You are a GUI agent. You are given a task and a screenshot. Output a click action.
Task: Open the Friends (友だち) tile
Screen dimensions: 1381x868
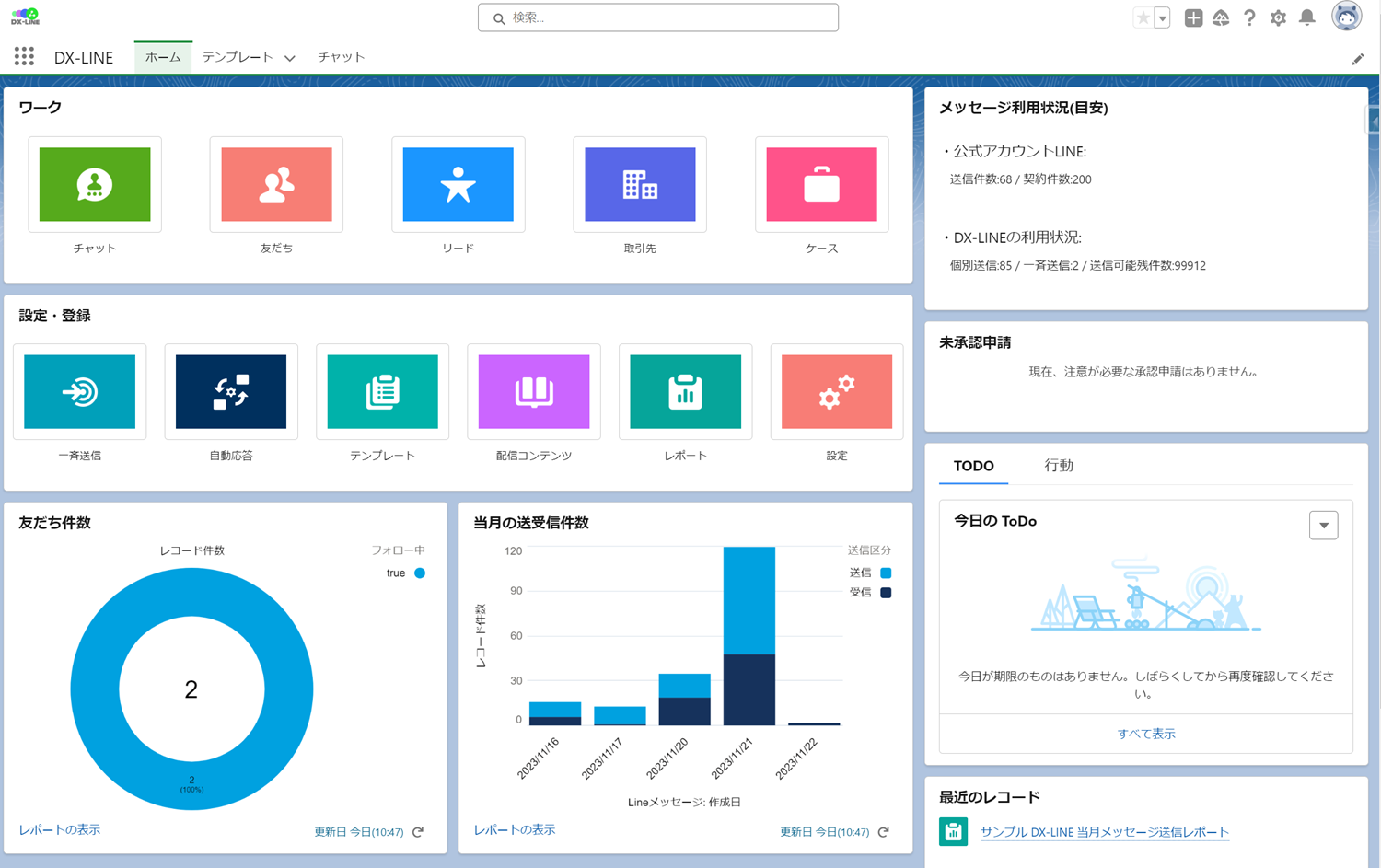tap(276, 184)
